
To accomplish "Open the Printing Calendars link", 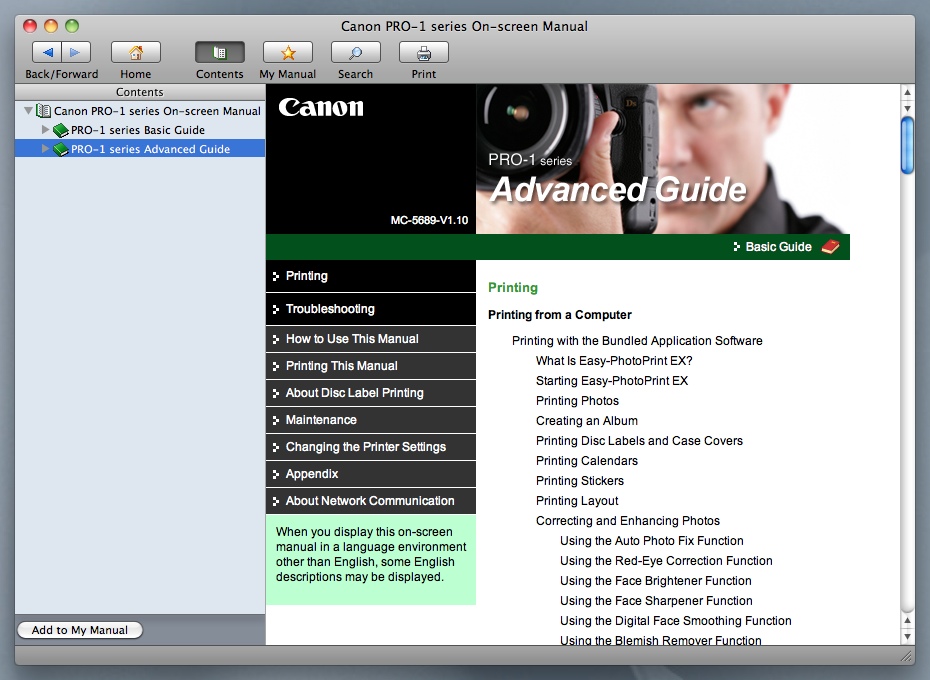I will (x=586, y=461).
